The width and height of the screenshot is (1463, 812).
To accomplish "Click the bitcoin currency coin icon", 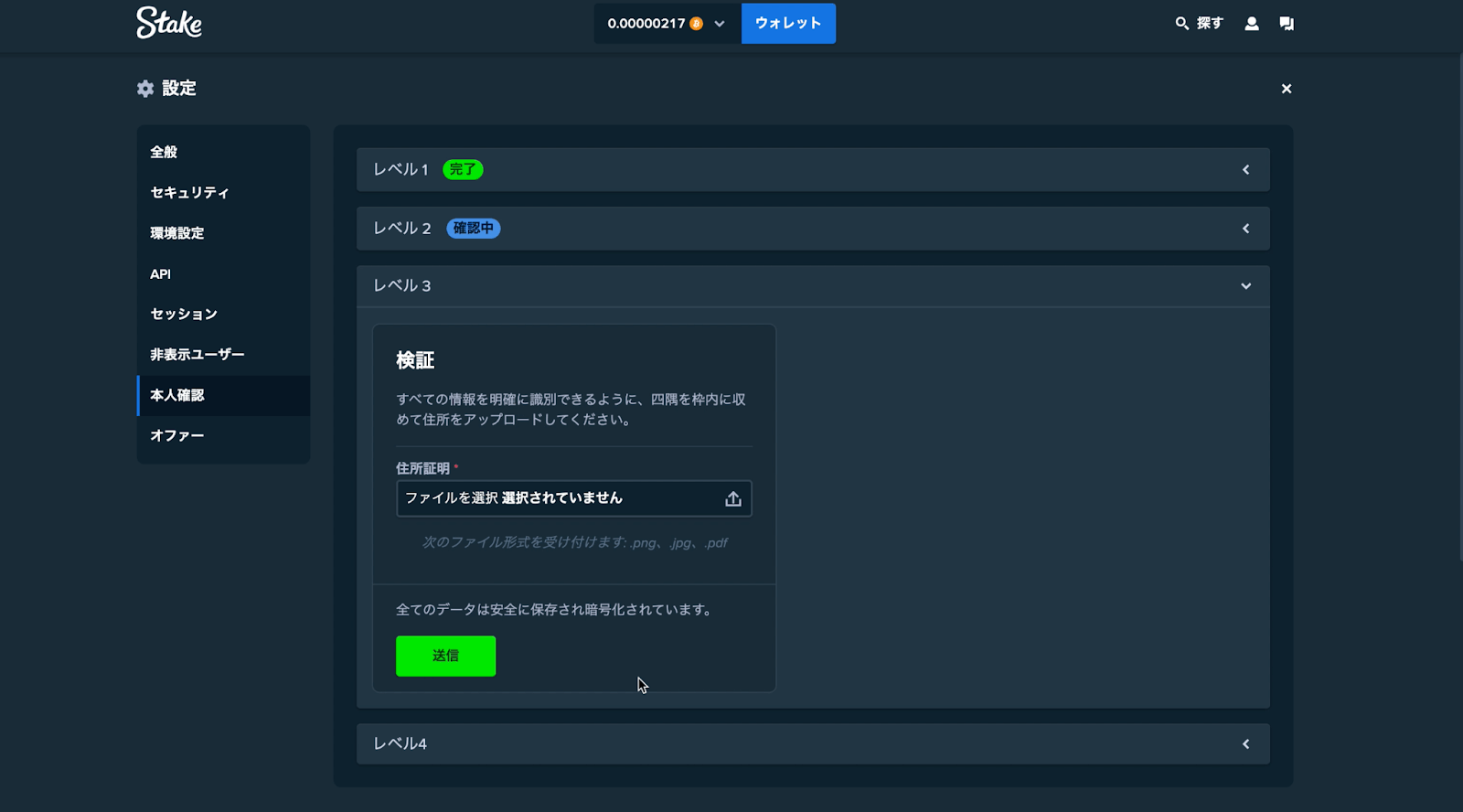I will point(696,24).
